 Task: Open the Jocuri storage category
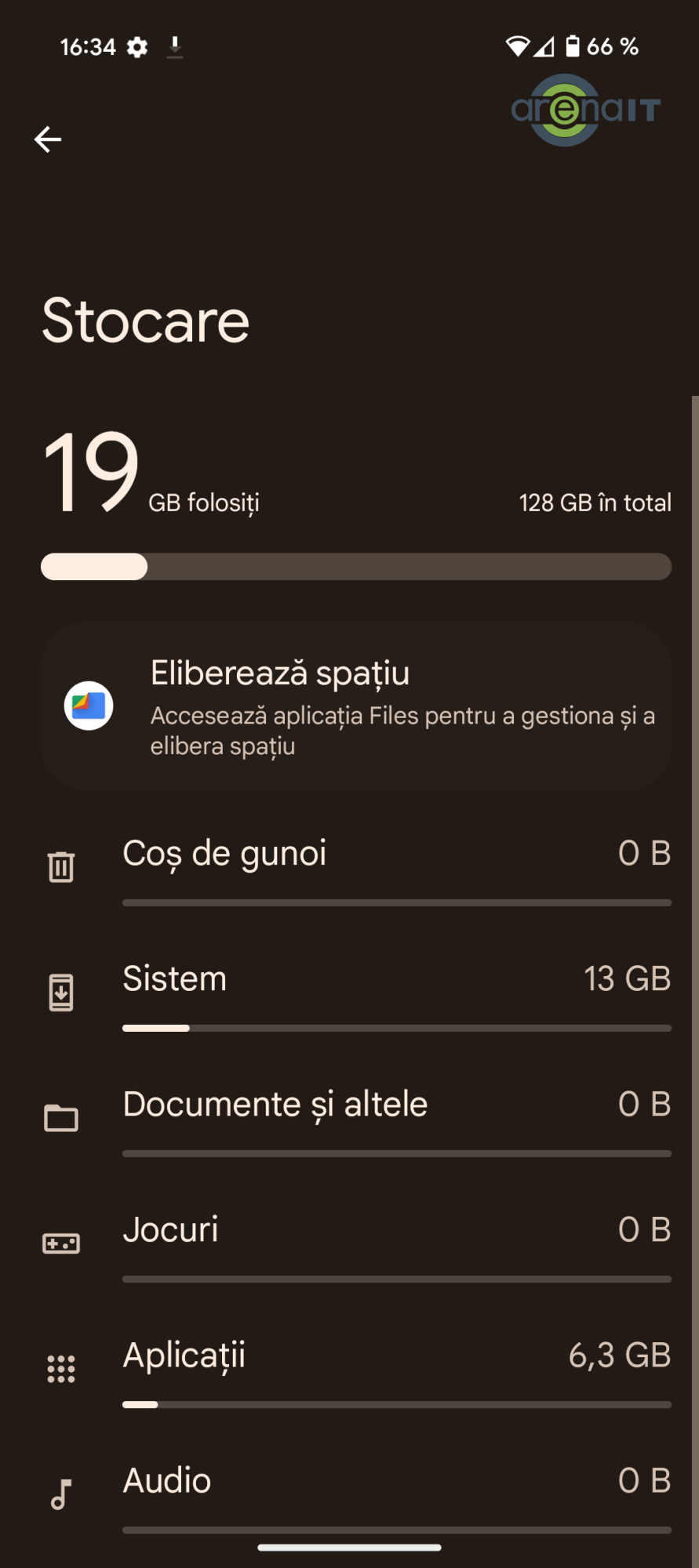[x=171, y=1229]
